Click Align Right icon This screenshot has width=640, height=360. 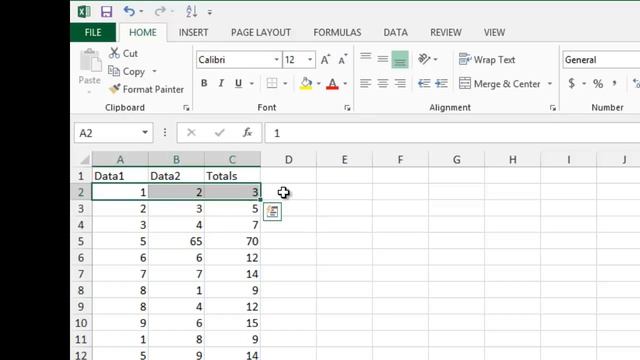click(x=400, y=83)
